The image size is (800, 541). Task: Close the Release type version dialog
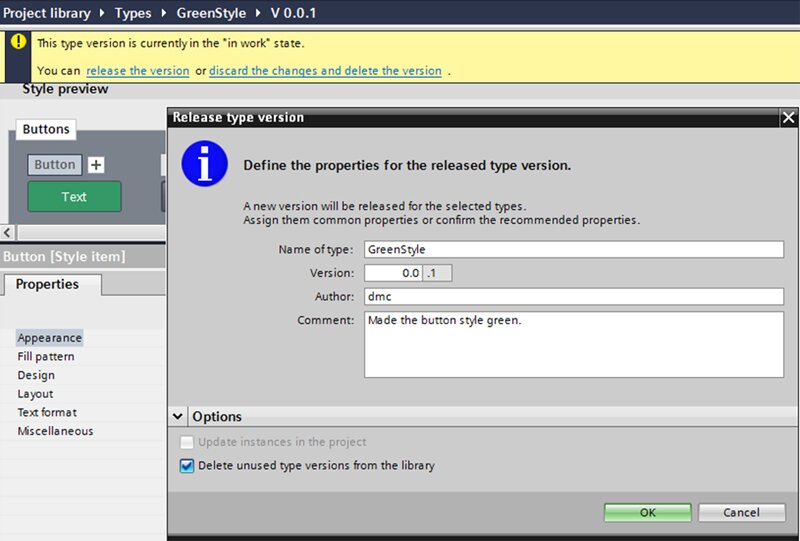[x=788, y=118]
